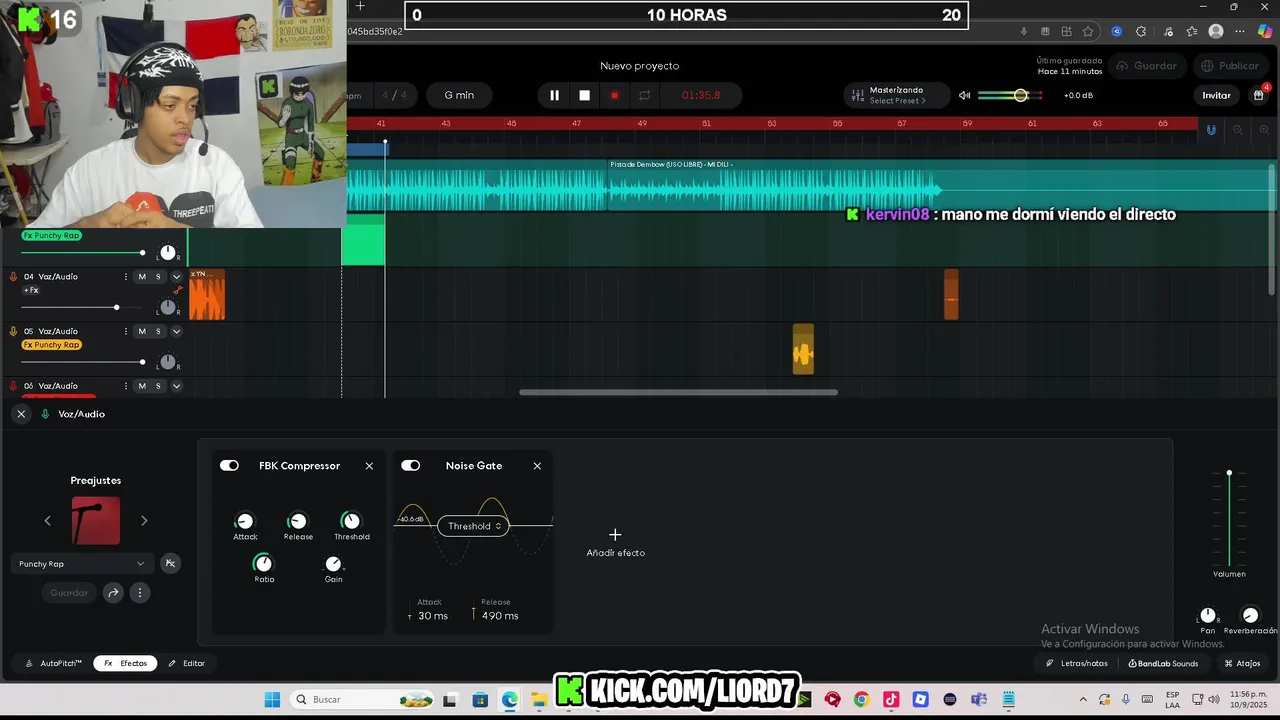Go to next preset arrow

pos(144,521)
